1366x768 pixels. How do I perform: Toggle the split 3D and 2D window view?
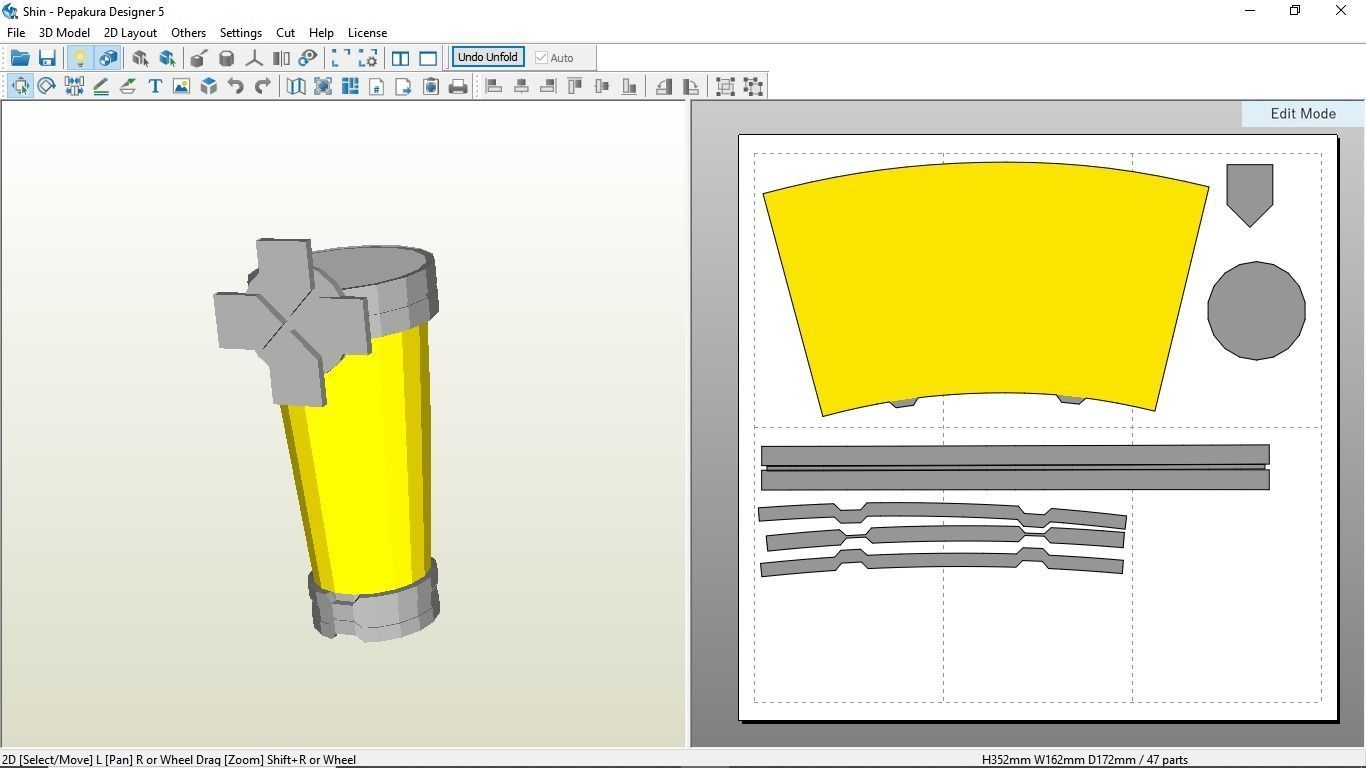[400, 58]
